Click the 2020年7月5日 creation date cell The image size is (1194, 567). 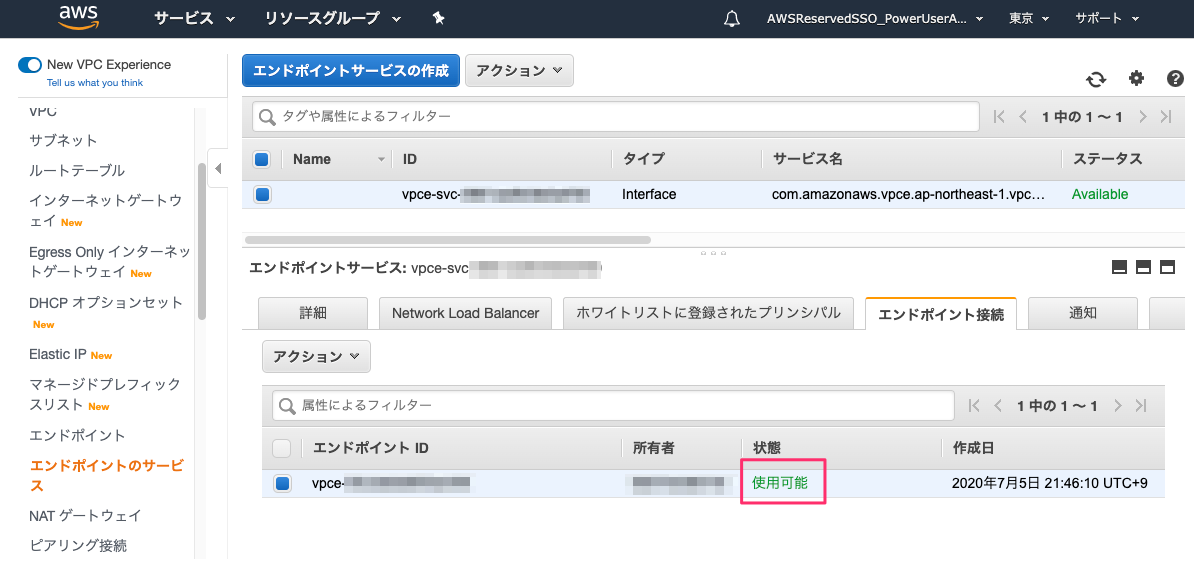1049,483
